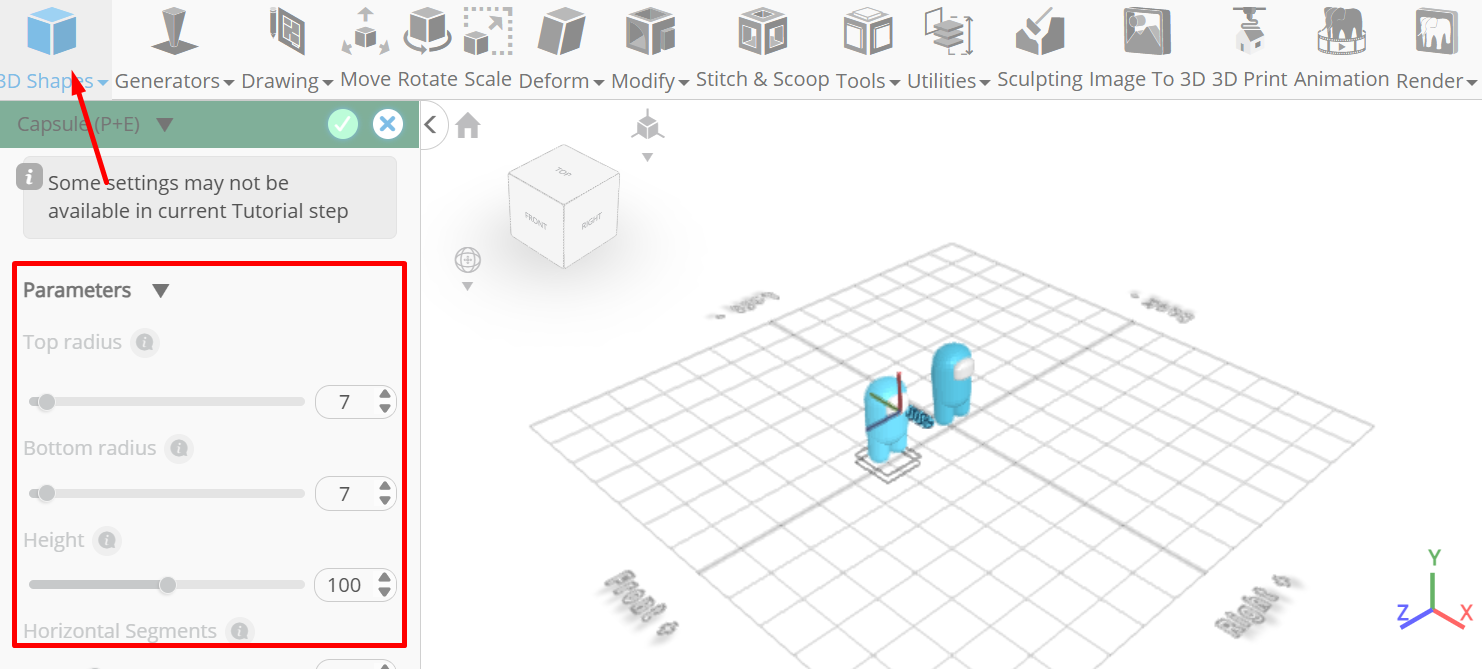Reset view with the home icon
This screenshot has height=669, width=1482.
[x=467, y=125]
